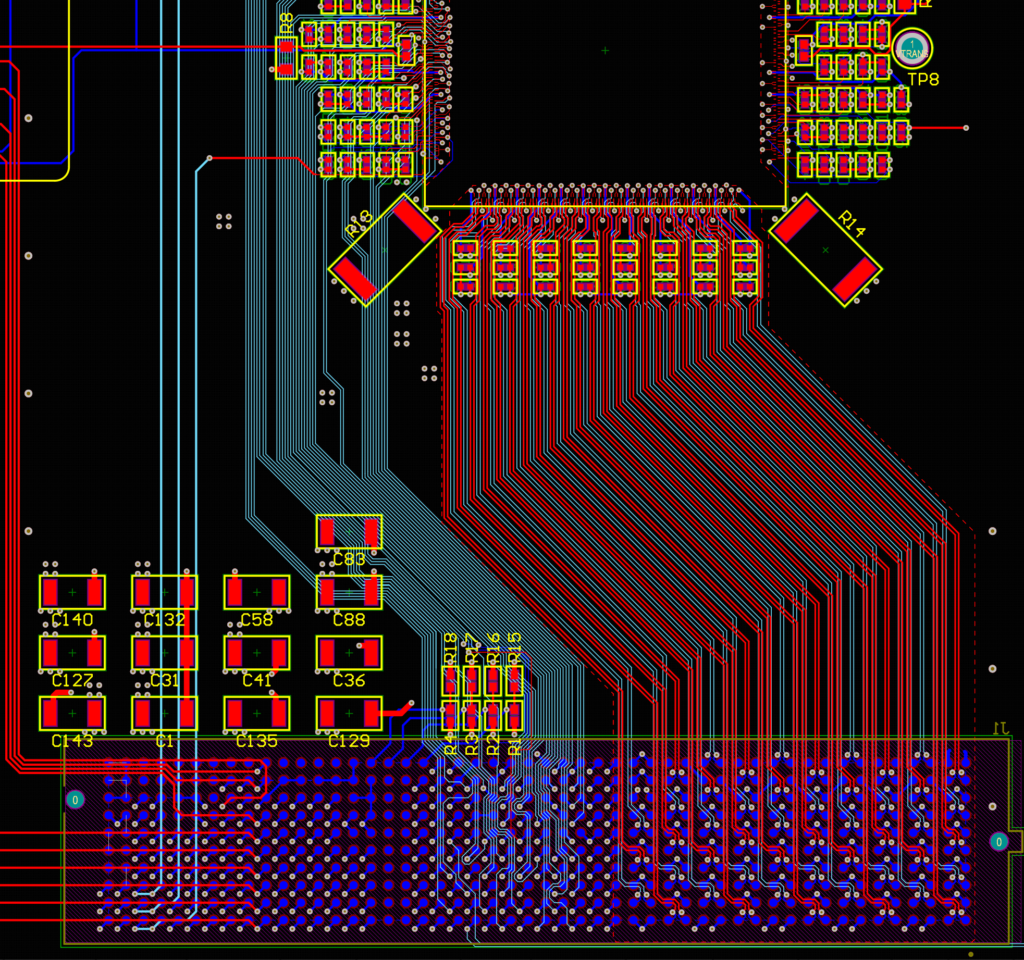Pick capacitor C83 above C88
This screenshot has height=960, width=1024.
(349, 532)
